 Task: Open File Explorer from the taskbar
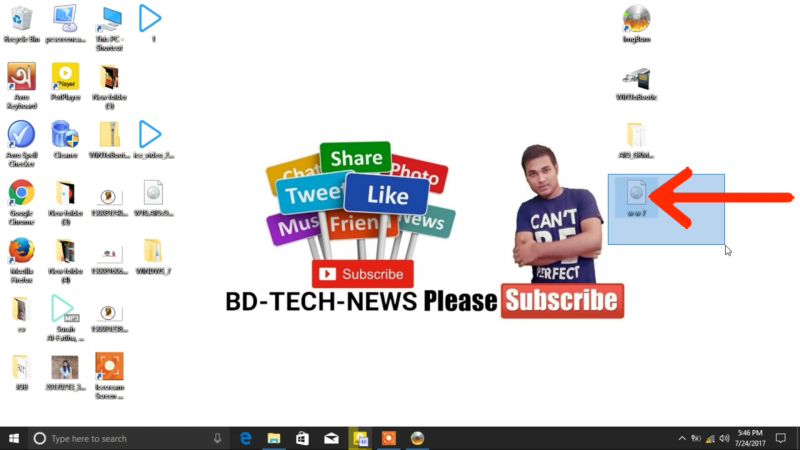[274, 438]
